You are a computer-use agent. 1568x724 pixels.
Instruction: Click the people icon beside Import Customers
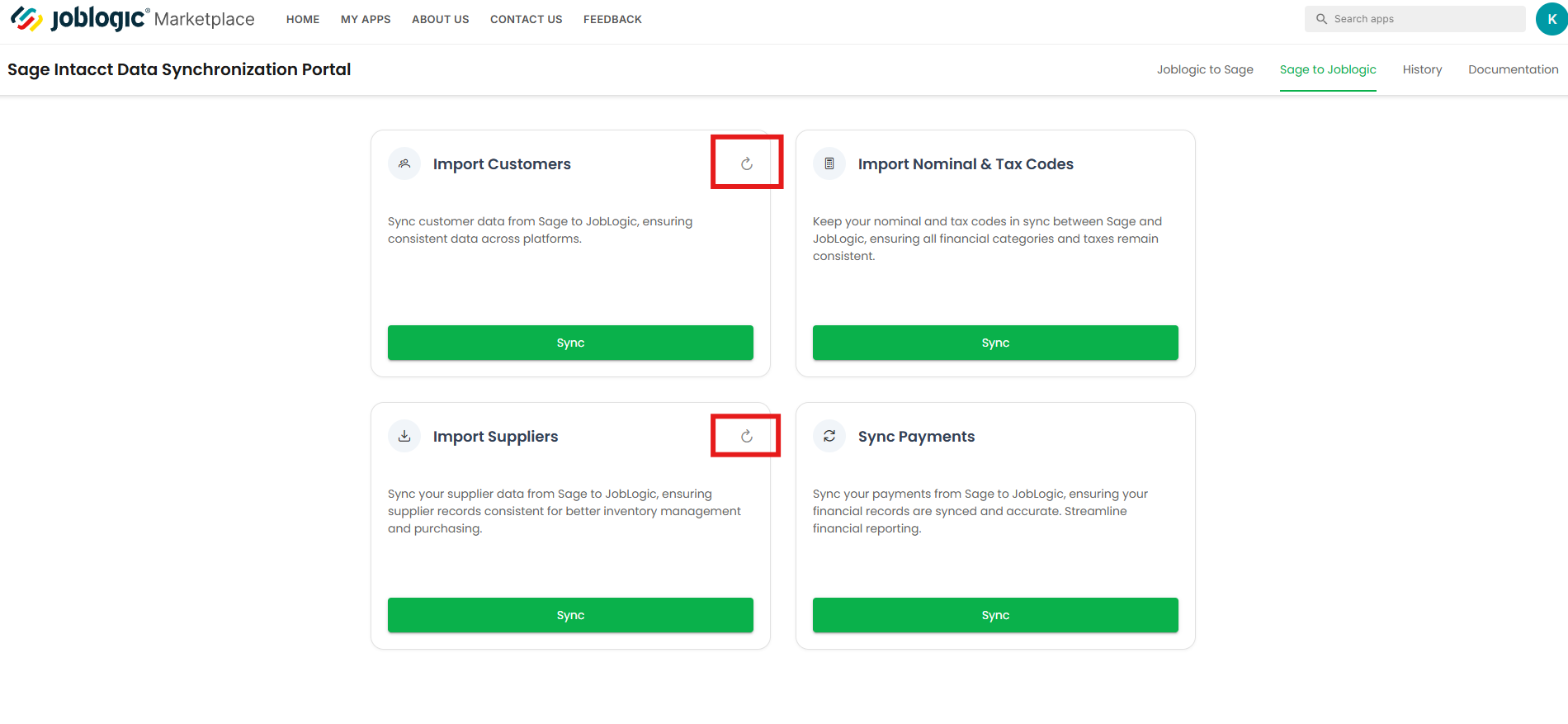pos(404,163)
